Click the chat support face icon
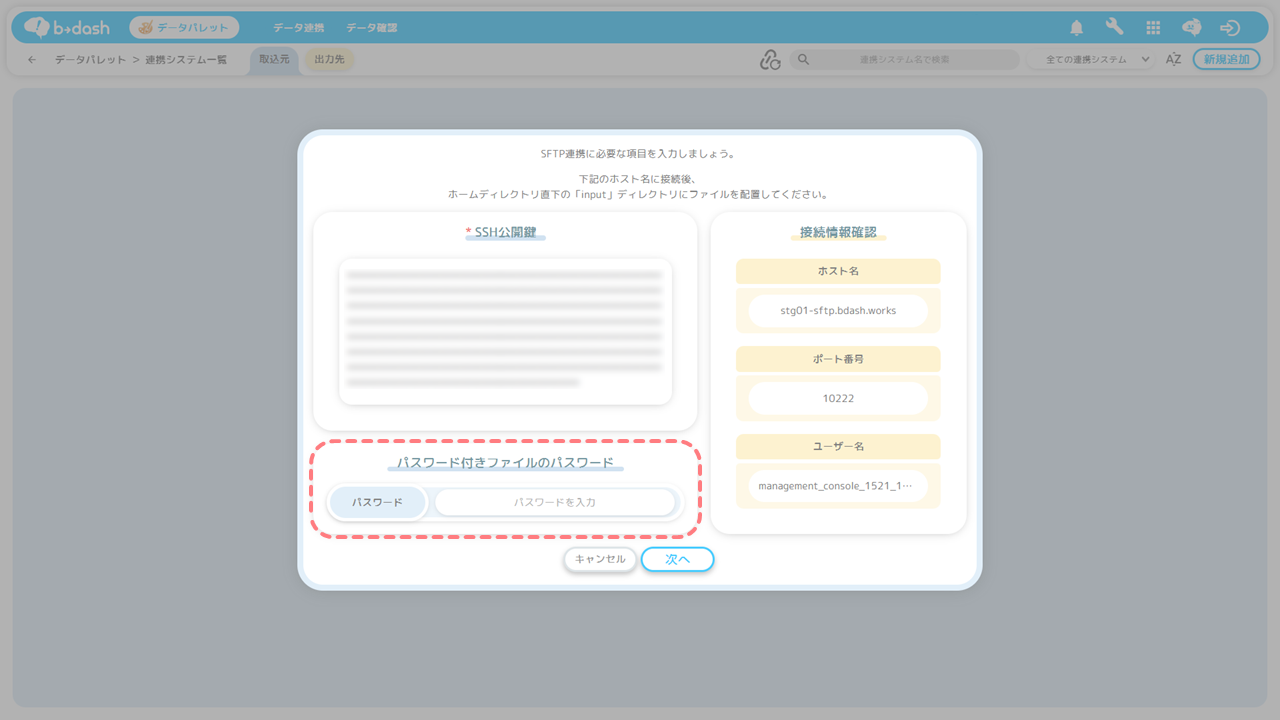Screen dimensions: 1280x720 (x=1191, y=28)
